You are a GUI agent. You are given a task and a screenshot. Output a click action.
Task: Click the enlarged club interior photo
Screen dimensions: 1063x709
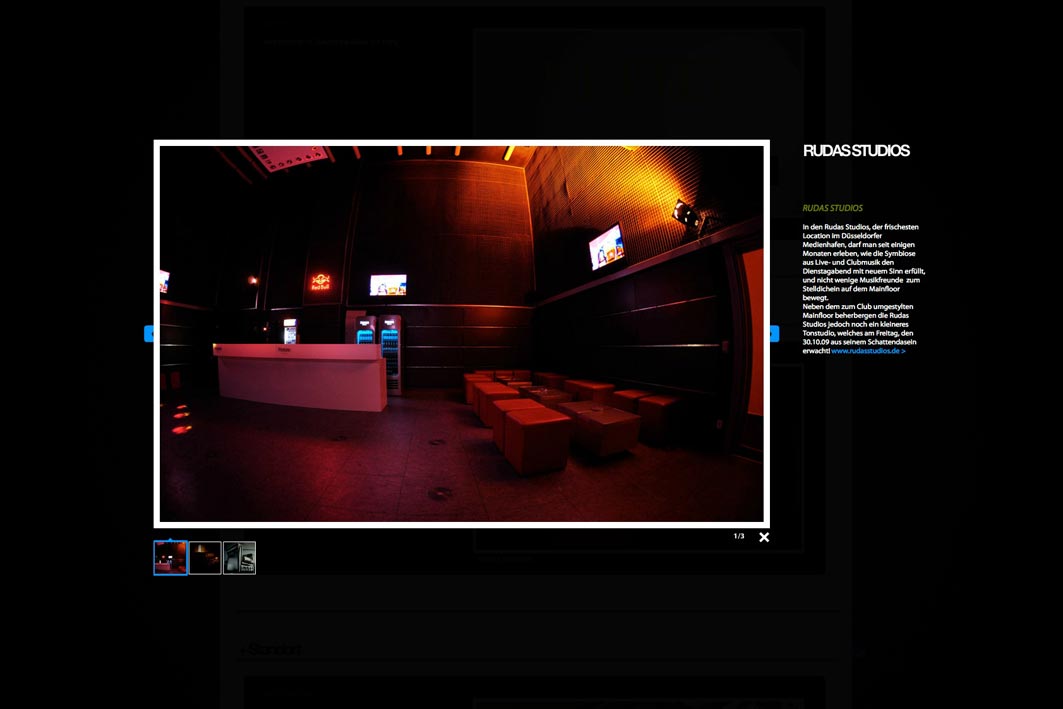460,335
